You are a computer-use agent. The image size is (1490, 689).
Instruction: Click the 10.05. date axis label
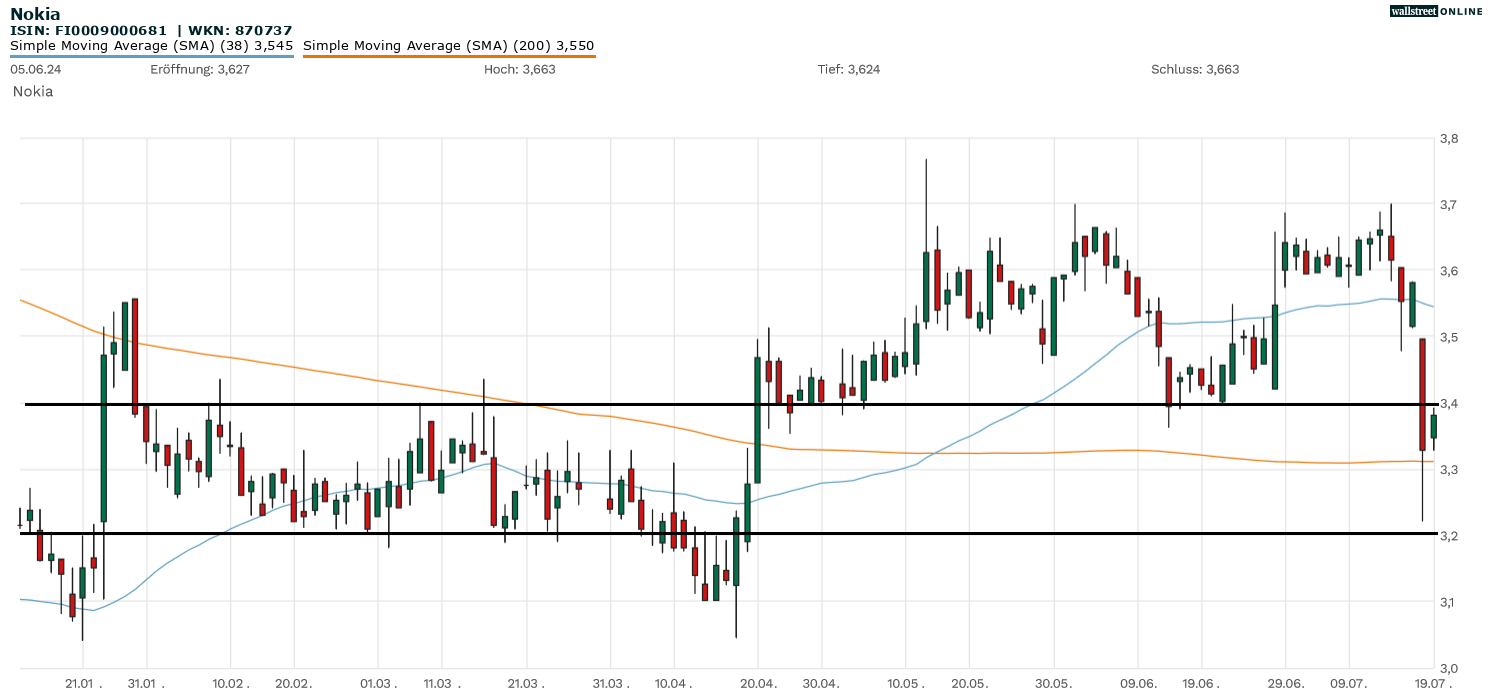(x=905, y=683)
